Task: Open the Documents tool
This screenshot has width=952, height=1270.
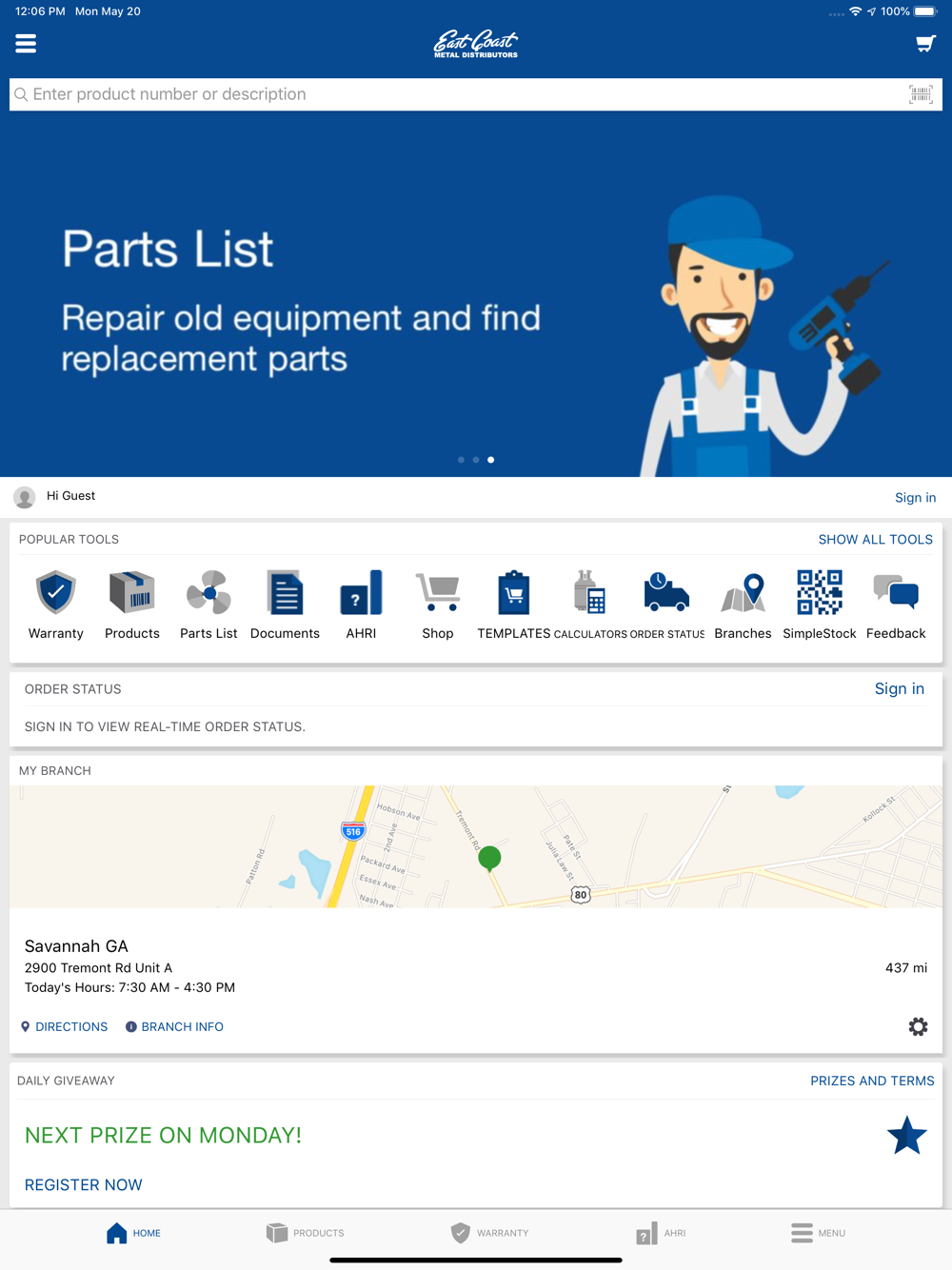Action: pyautogui.click(x=285, y=605)
